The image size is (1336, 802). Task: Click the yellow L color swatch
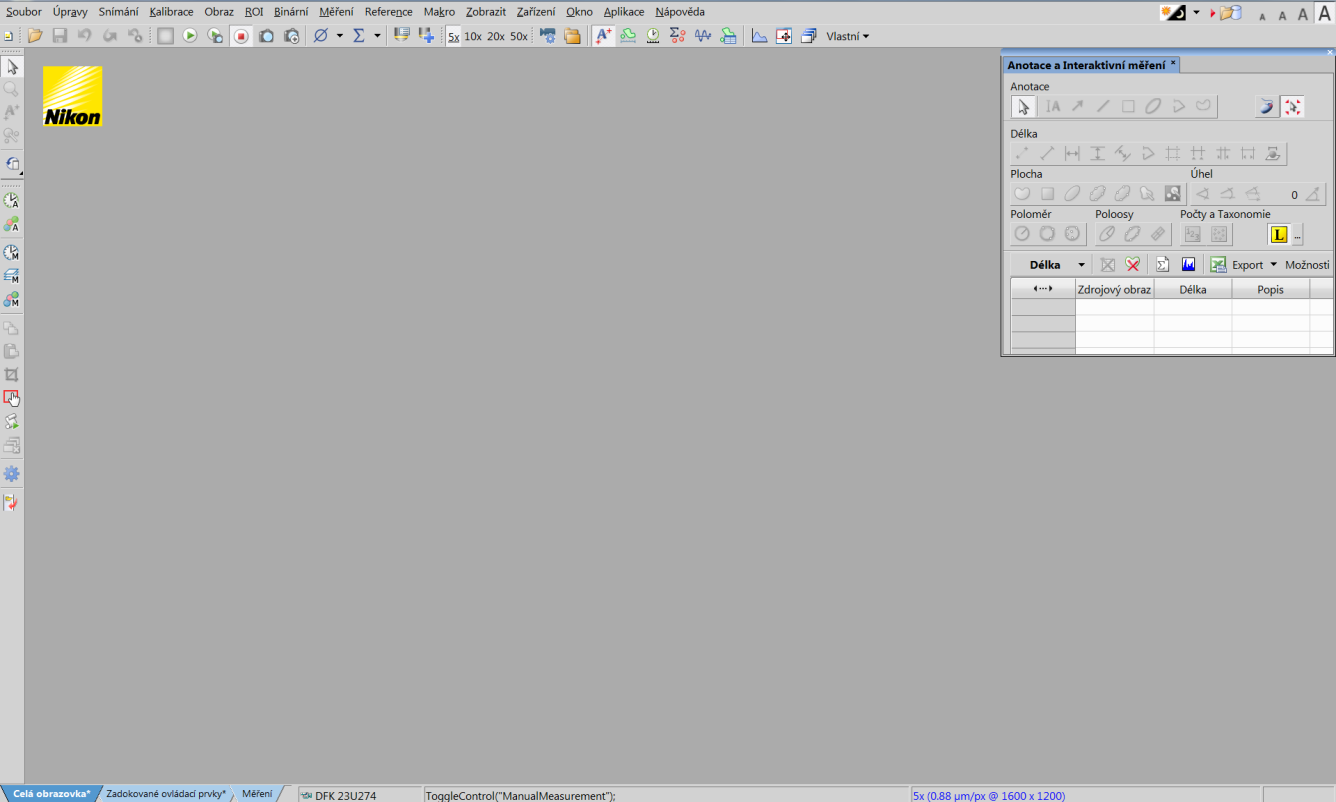(1279, 235)
